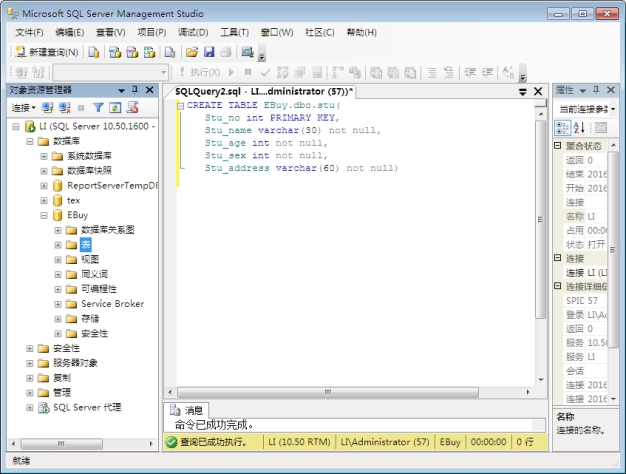Click Refresh icon in Object Explorer toolbar
The width and height of the screenshot is (626, 474).
point(115,107)
